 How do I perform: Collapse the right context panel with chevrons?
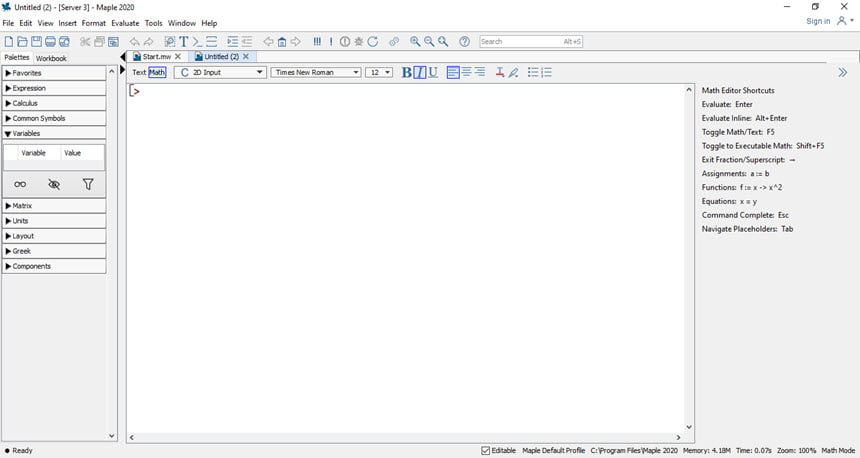coord(842,72)
